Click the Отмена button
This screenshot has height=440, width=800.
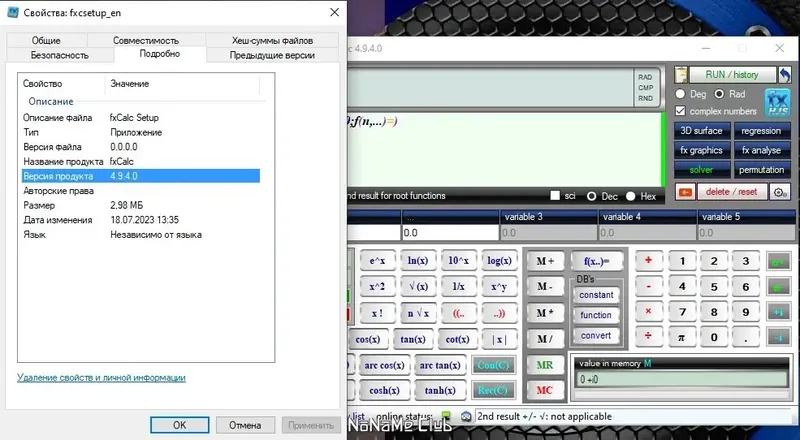pyautogui.click(x=245, y=425)
